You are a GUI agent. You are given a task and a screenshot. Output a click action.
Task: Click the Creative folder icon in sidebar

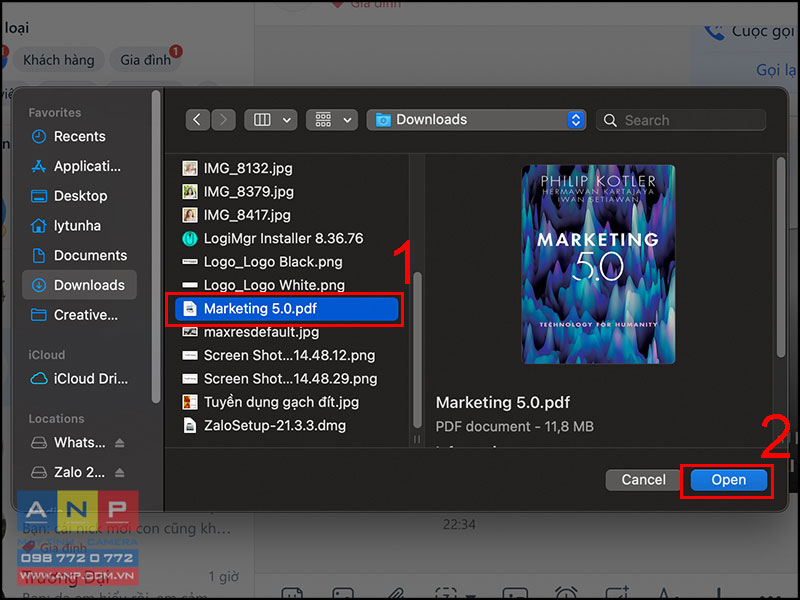(39, 315)
